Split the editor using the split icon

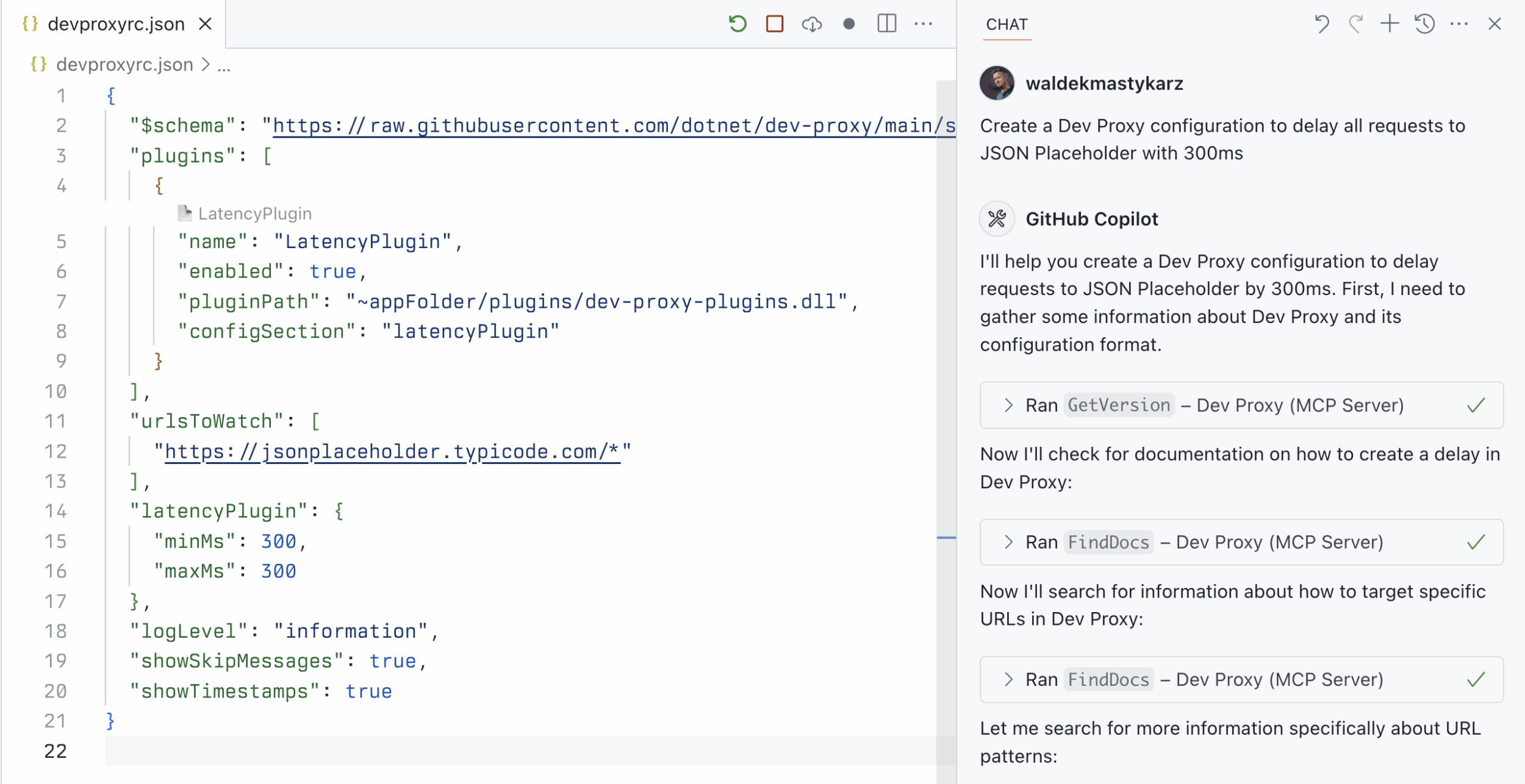(886, 24)
